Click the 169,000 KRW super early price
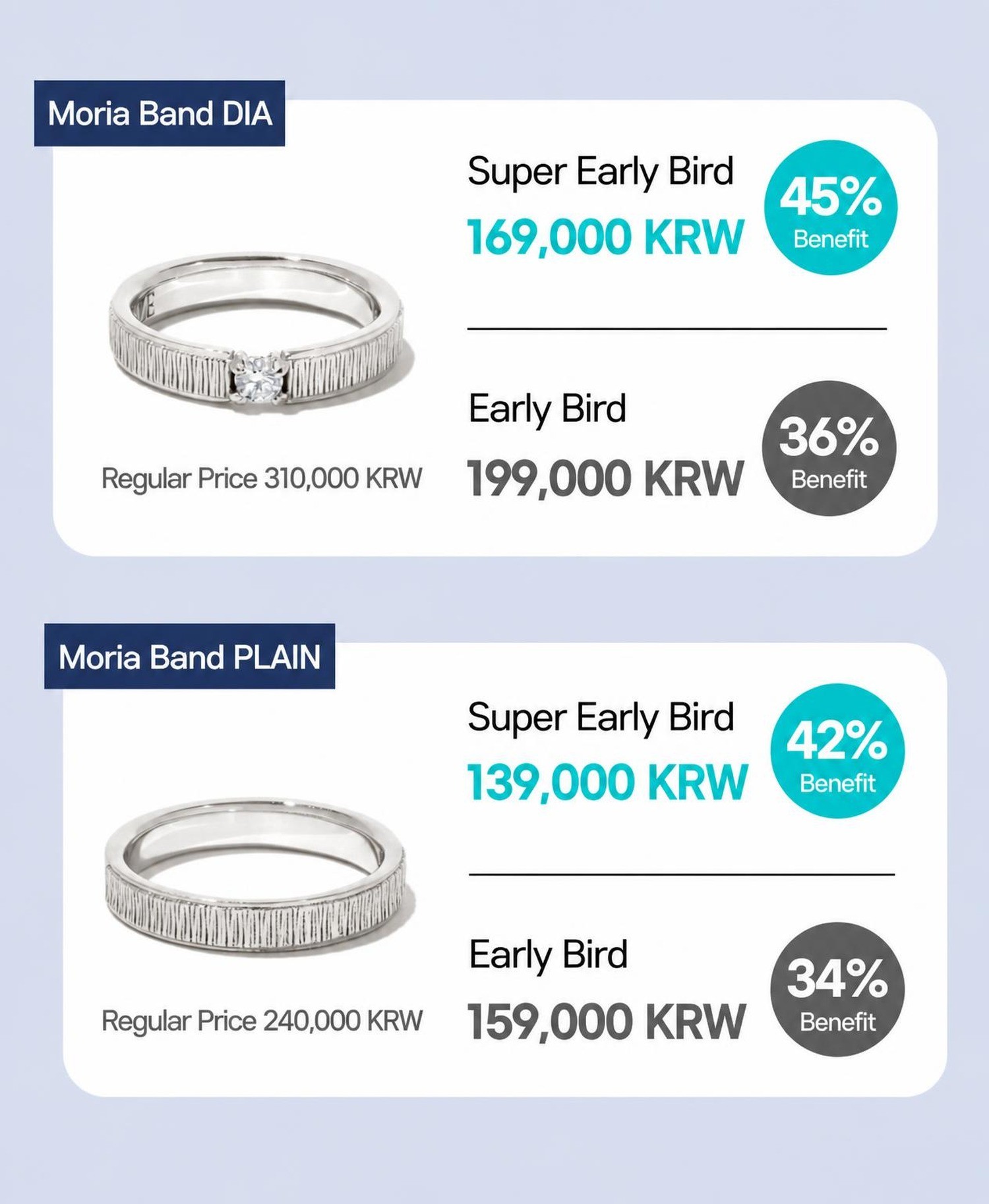 [x=605, y=237]
